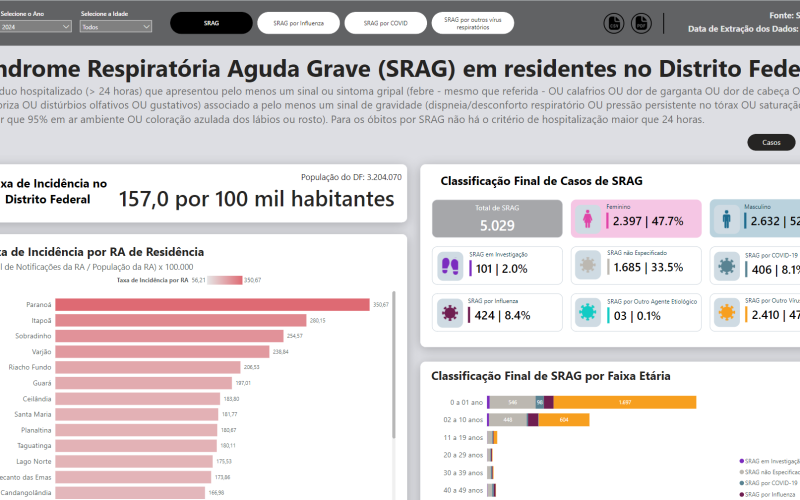Click the male figure icon in Masculino card

point(727,219)
